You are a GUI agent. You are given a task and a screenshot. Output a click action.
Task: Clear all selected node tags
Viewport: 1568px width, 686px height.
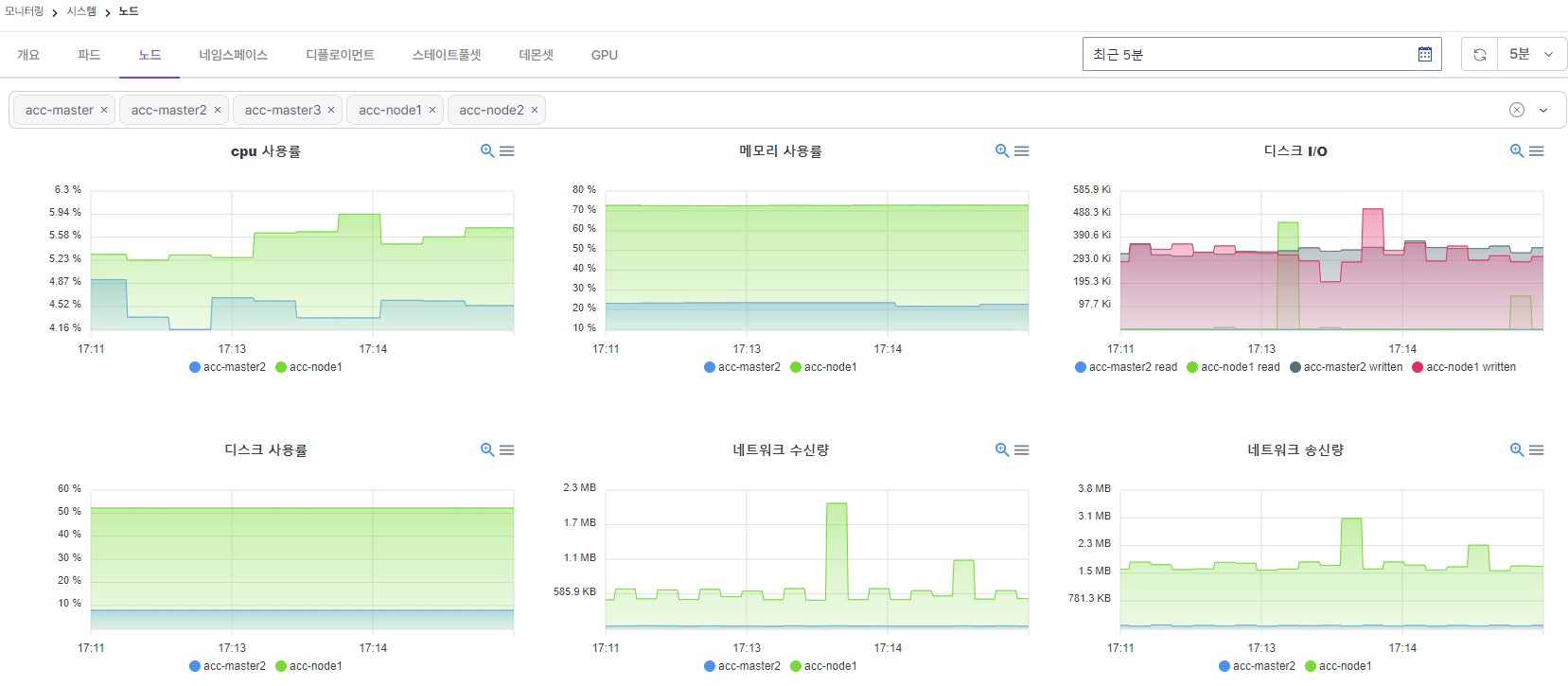1517,110
